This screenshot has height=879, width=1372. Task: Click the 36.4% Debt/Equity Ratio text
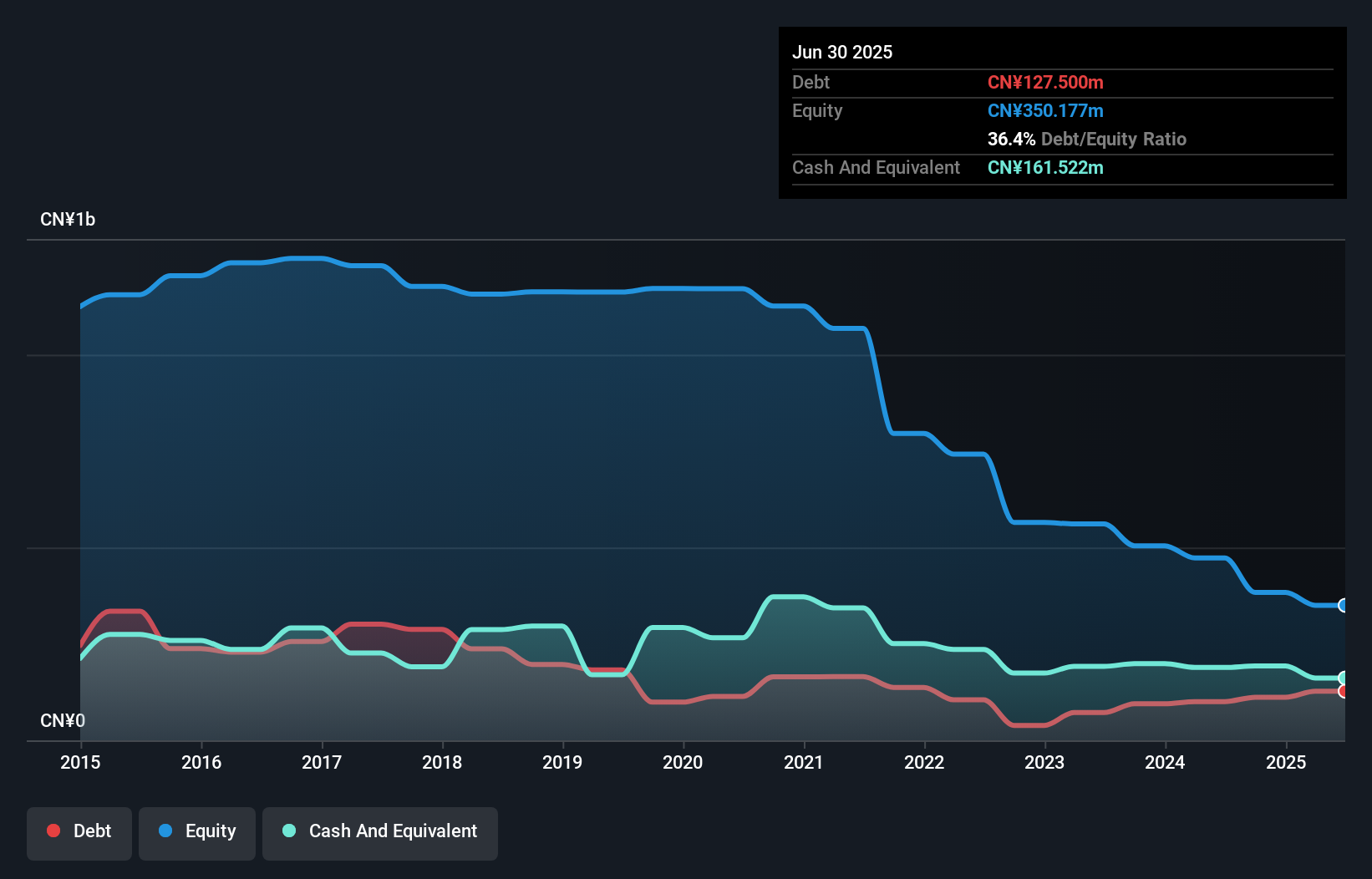[x=1087, y=140]
